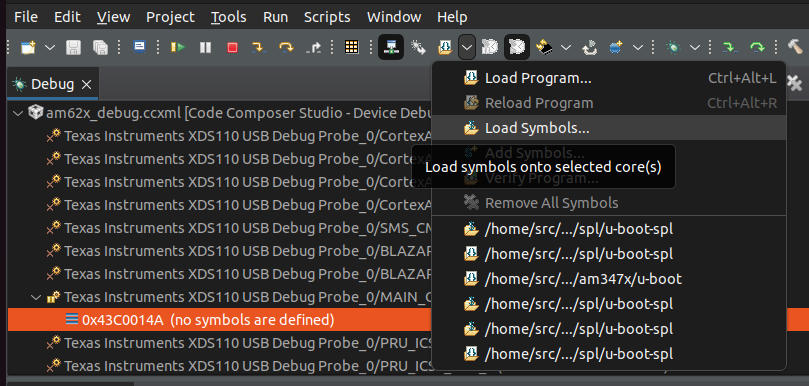Screen dimensions: 809x386
Task: Click the orange grid toolbar icon
Action: point(351,47)
